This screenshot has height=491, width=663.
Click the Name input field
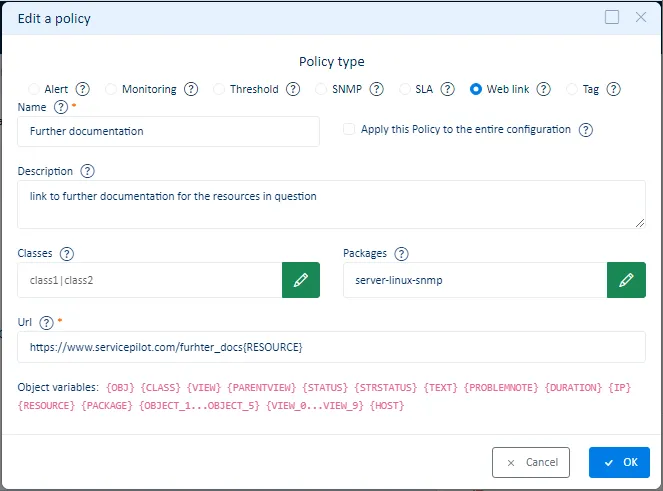point(168,132)
